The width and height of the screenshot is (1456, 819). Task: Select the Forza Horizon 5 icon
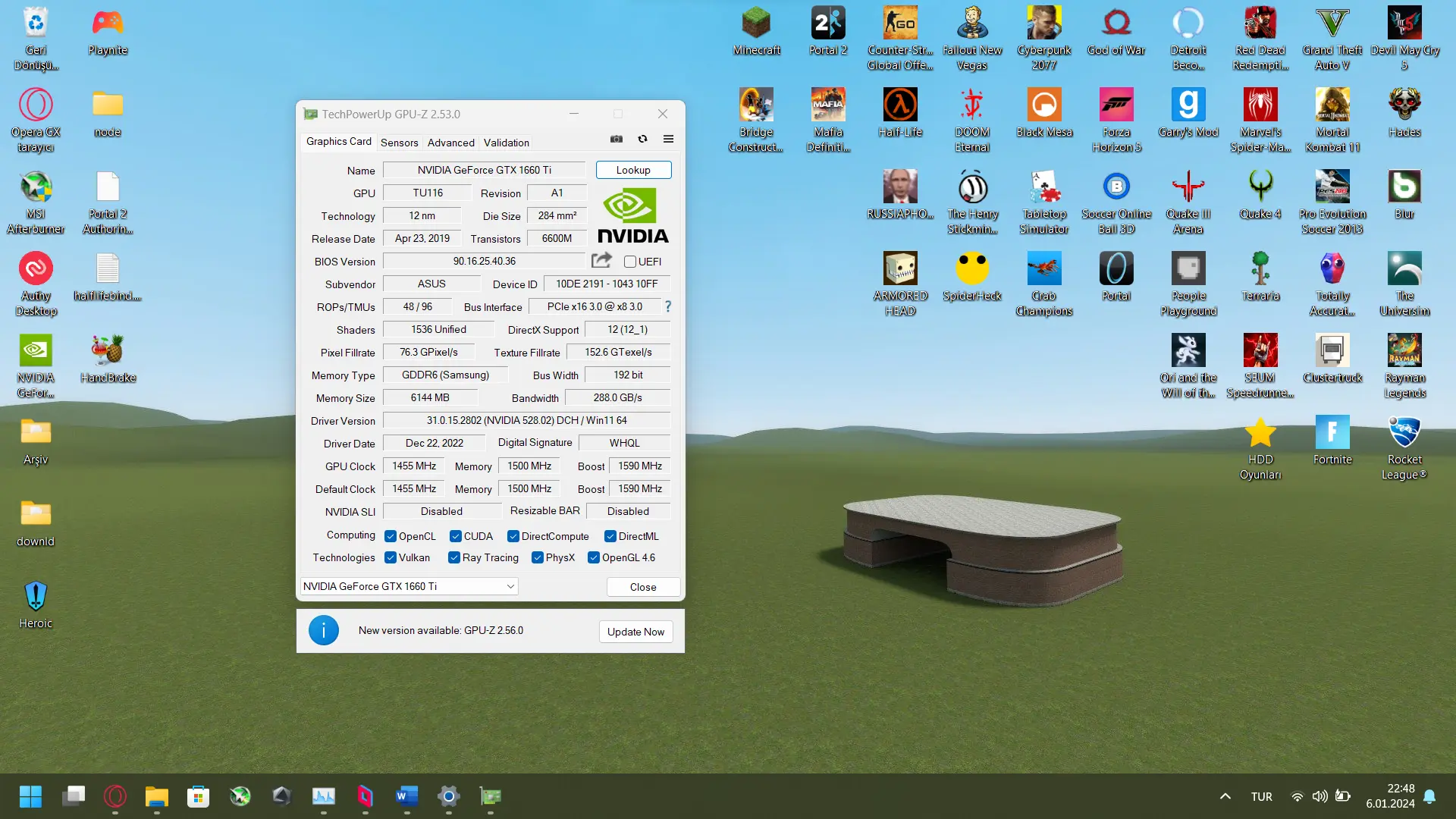(x=1116, y=120)
